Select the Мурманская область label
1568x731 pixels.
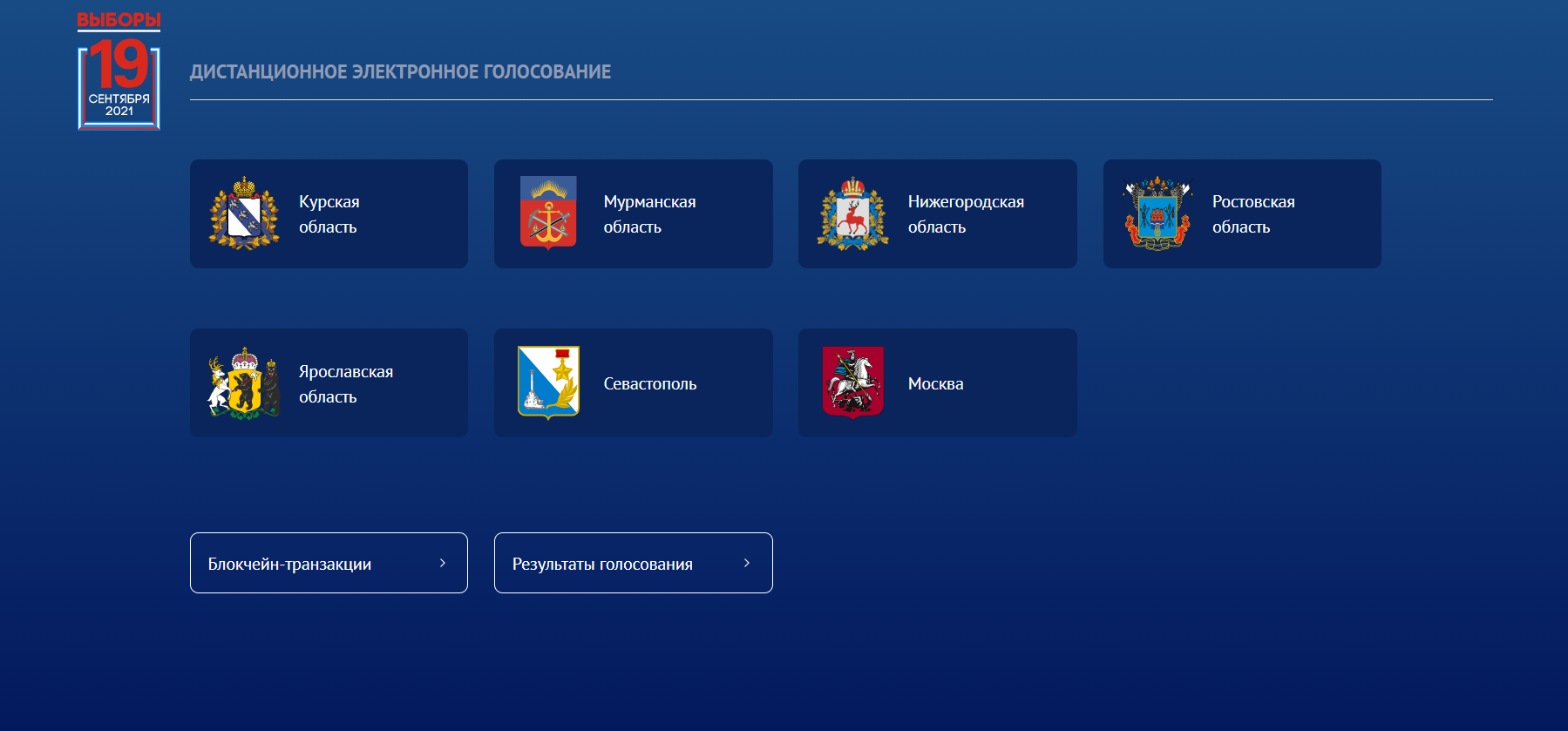649,214
